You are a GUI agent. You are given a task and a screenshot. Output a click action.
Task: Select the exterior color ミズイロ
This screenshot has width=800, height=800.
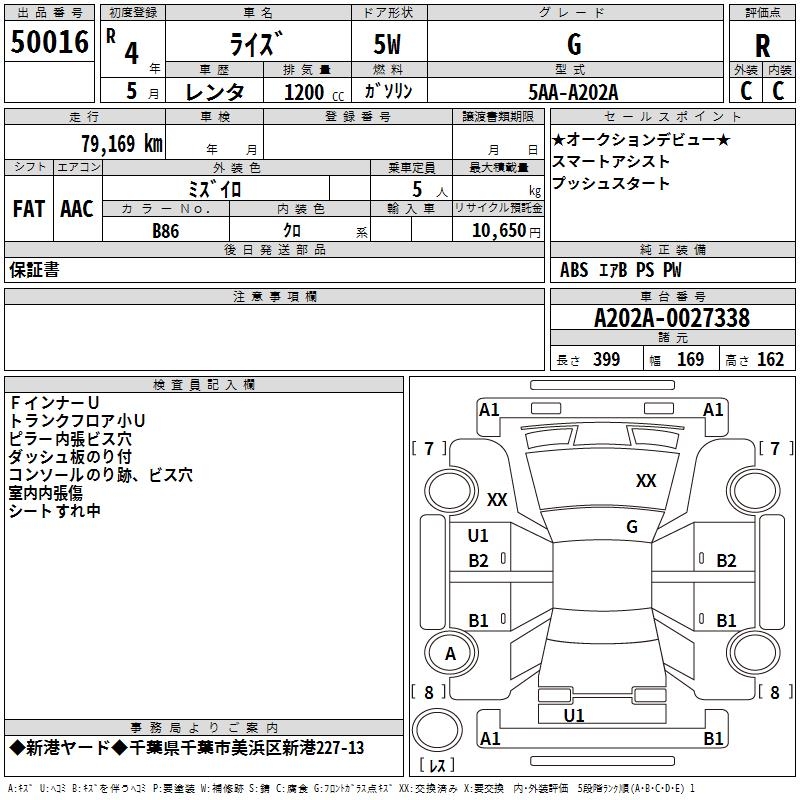214,190
